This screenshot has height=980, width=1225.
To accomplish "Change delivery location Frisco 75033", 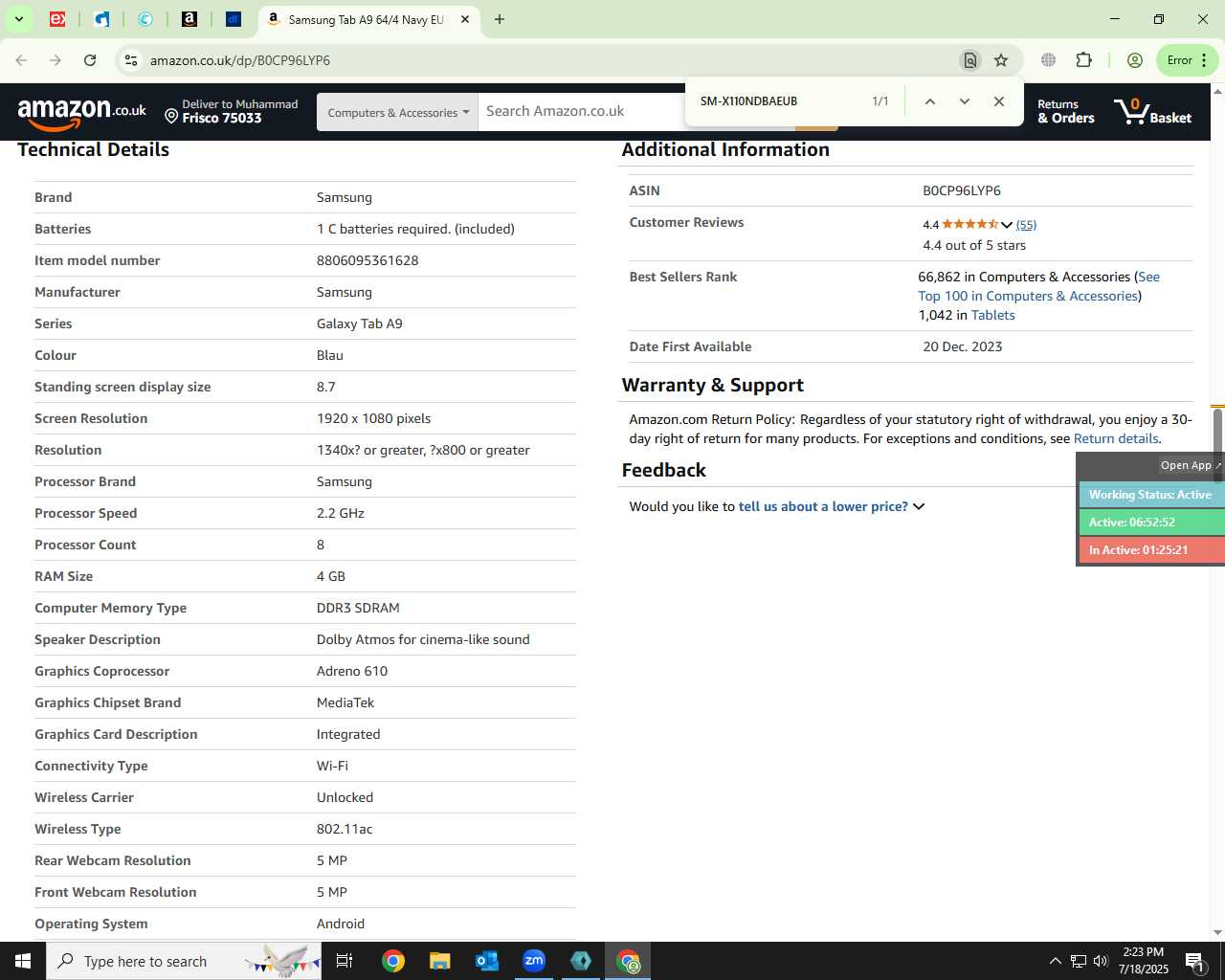I will click(231, 111).
